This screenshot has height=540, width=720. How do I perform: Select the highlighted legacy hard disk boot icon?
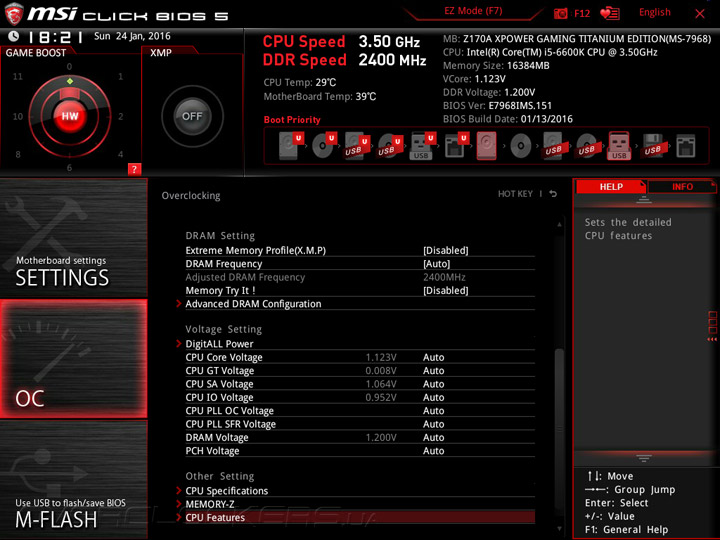point(487,146)
